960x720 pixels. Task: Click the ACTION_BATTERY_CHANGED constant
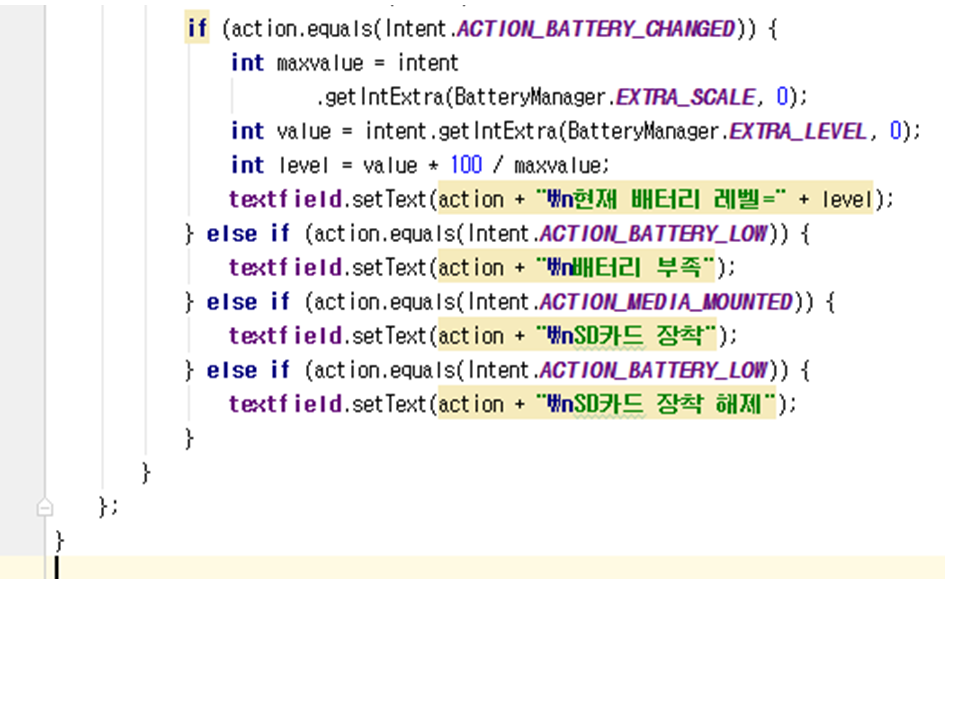[595, 29]
